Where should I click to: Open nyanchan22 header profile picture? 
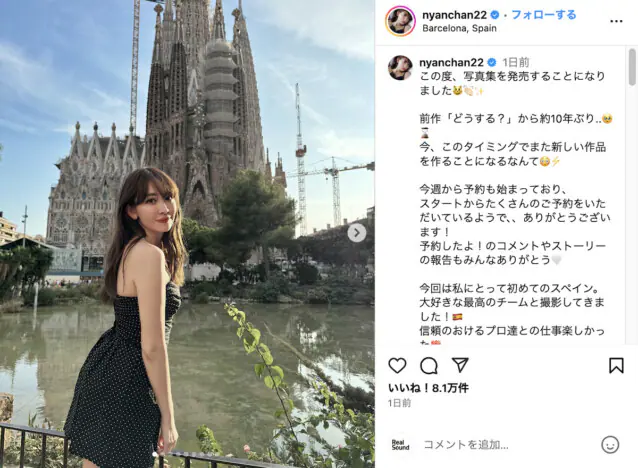(400, 21)
